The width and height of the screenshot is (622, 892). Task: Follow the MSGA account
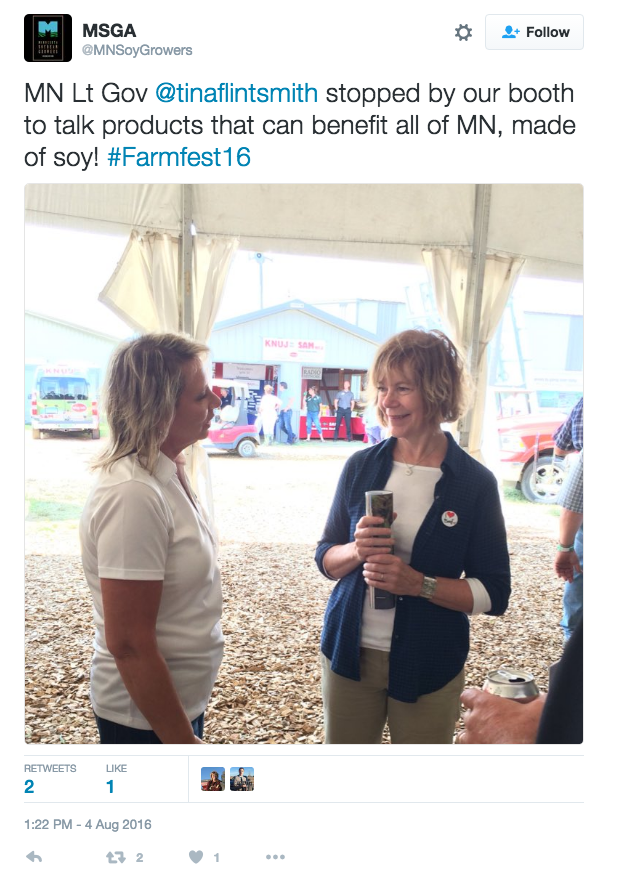[x=534, y=32]
